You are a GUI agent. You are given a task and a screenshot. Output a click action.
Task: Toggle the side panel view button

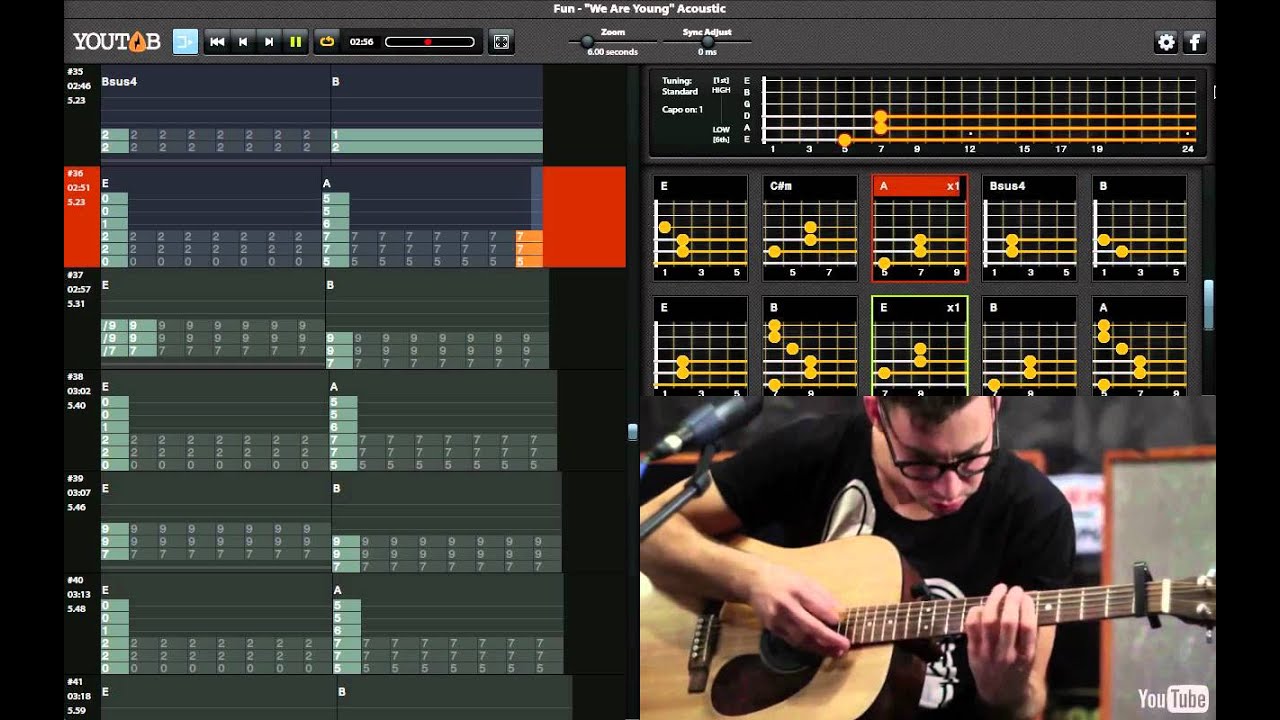185,42
